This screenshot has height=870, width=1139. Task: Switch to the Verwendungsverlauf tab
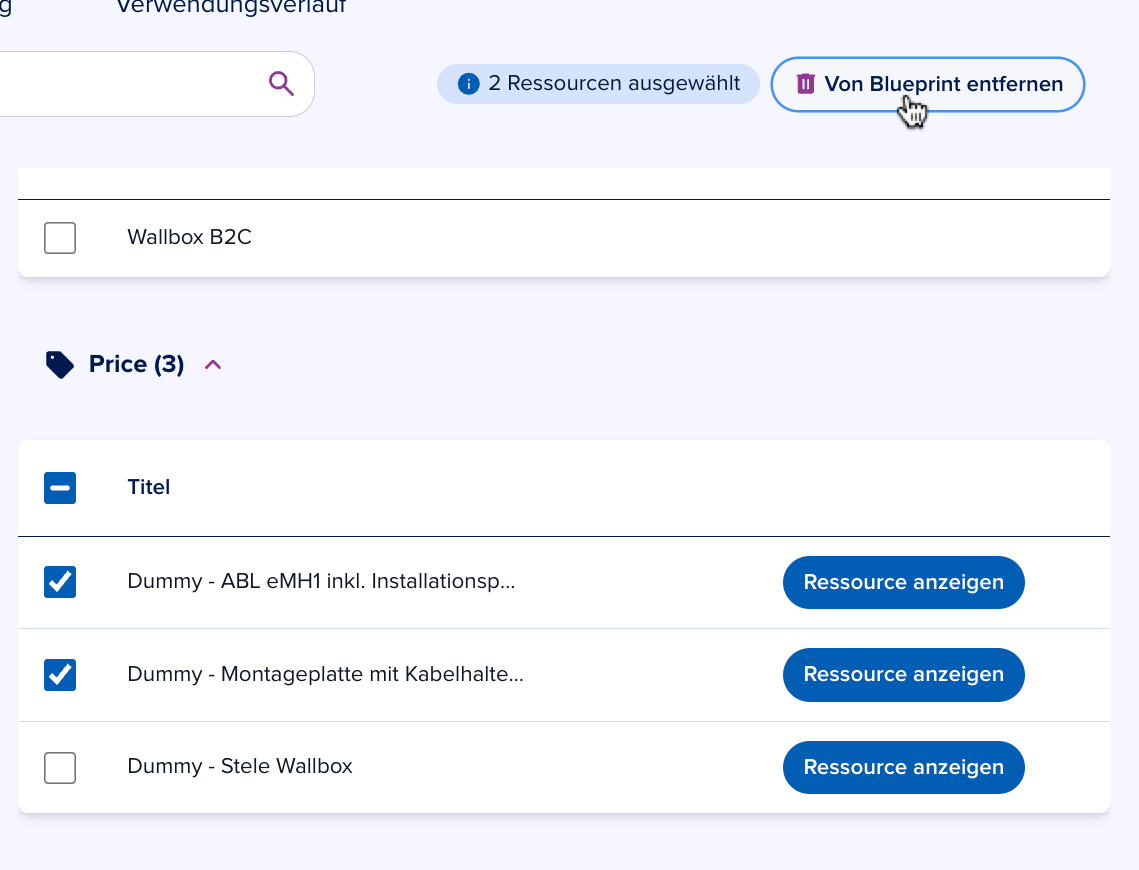coord(231,8)
